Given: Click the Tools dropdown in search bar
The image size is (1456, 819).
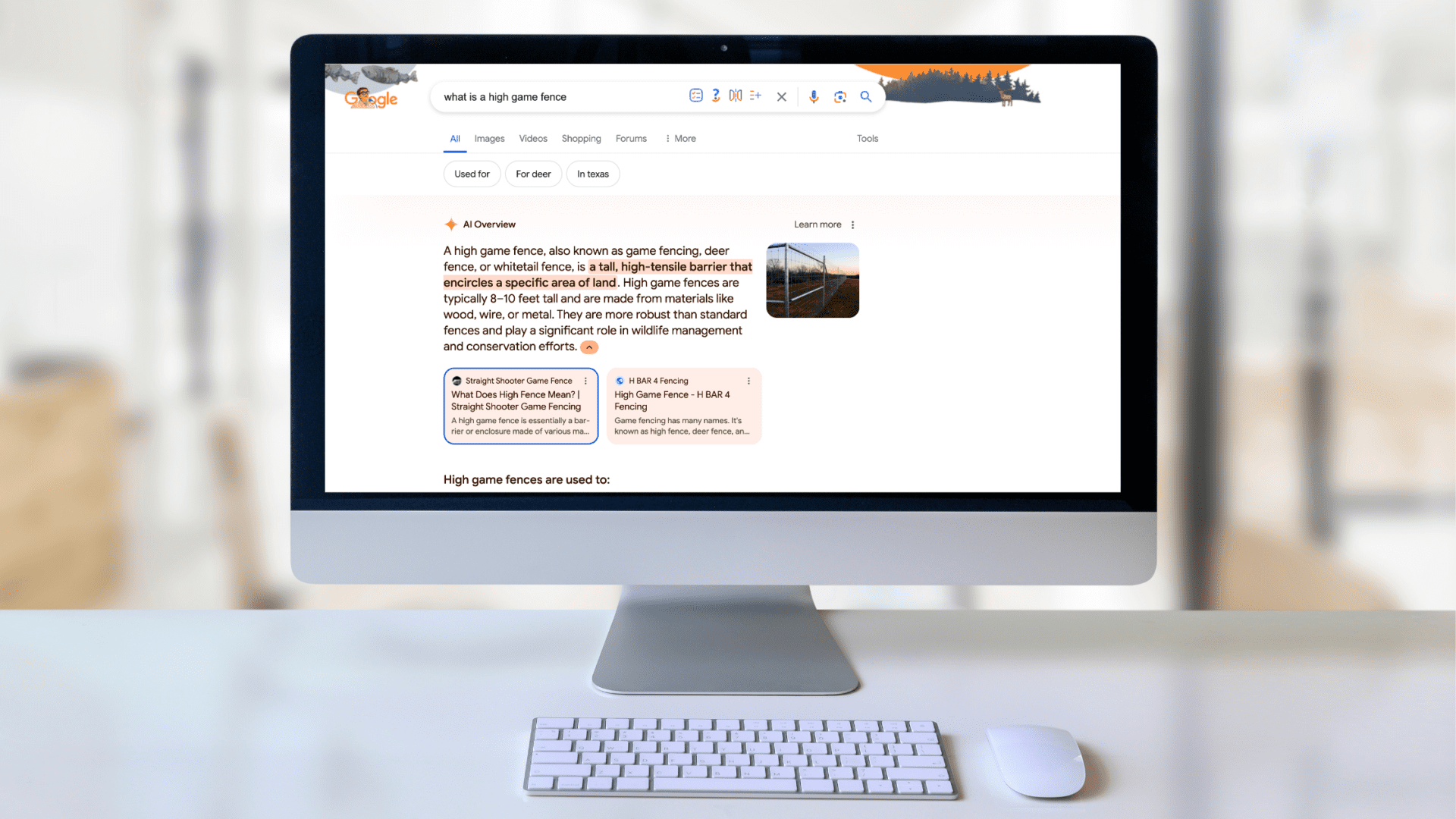Looking at the screenshot, I should 866,138.
